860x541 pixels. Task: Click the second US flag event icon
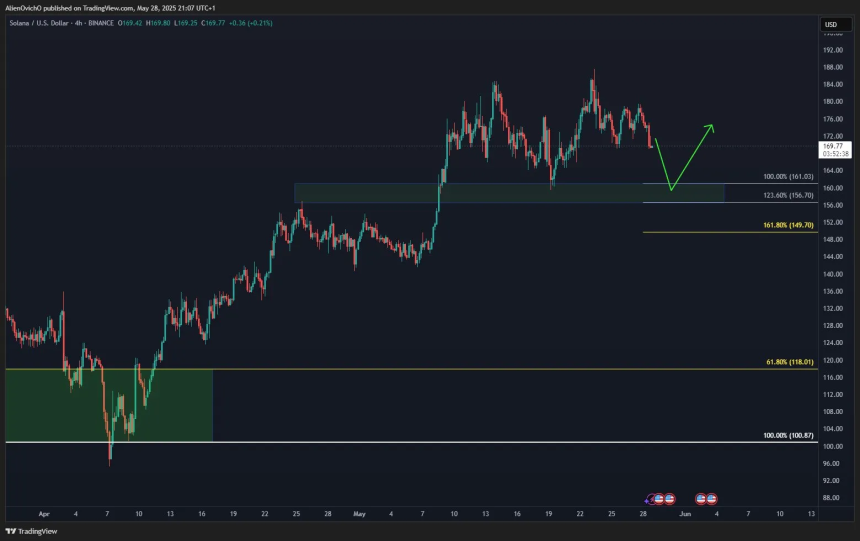669,498
